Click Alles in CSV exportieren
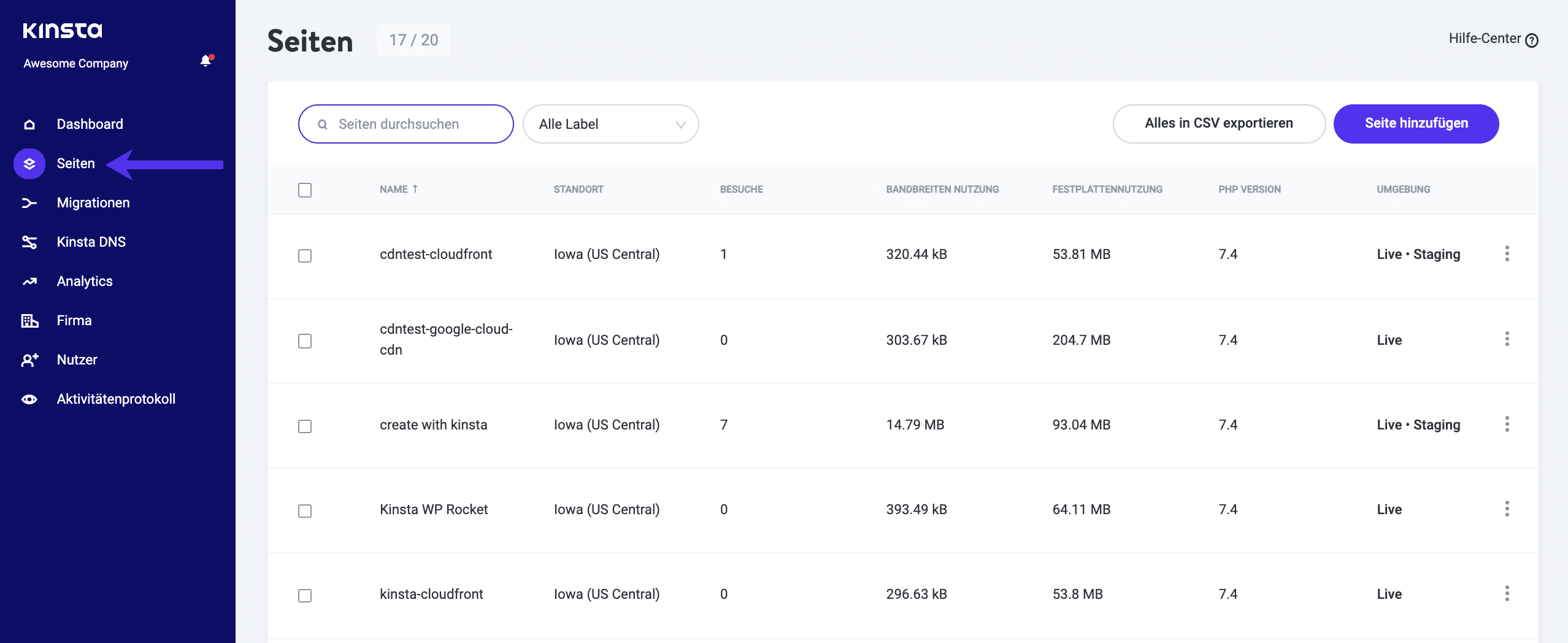1568x643 pixels. (x=1219, y=123)
